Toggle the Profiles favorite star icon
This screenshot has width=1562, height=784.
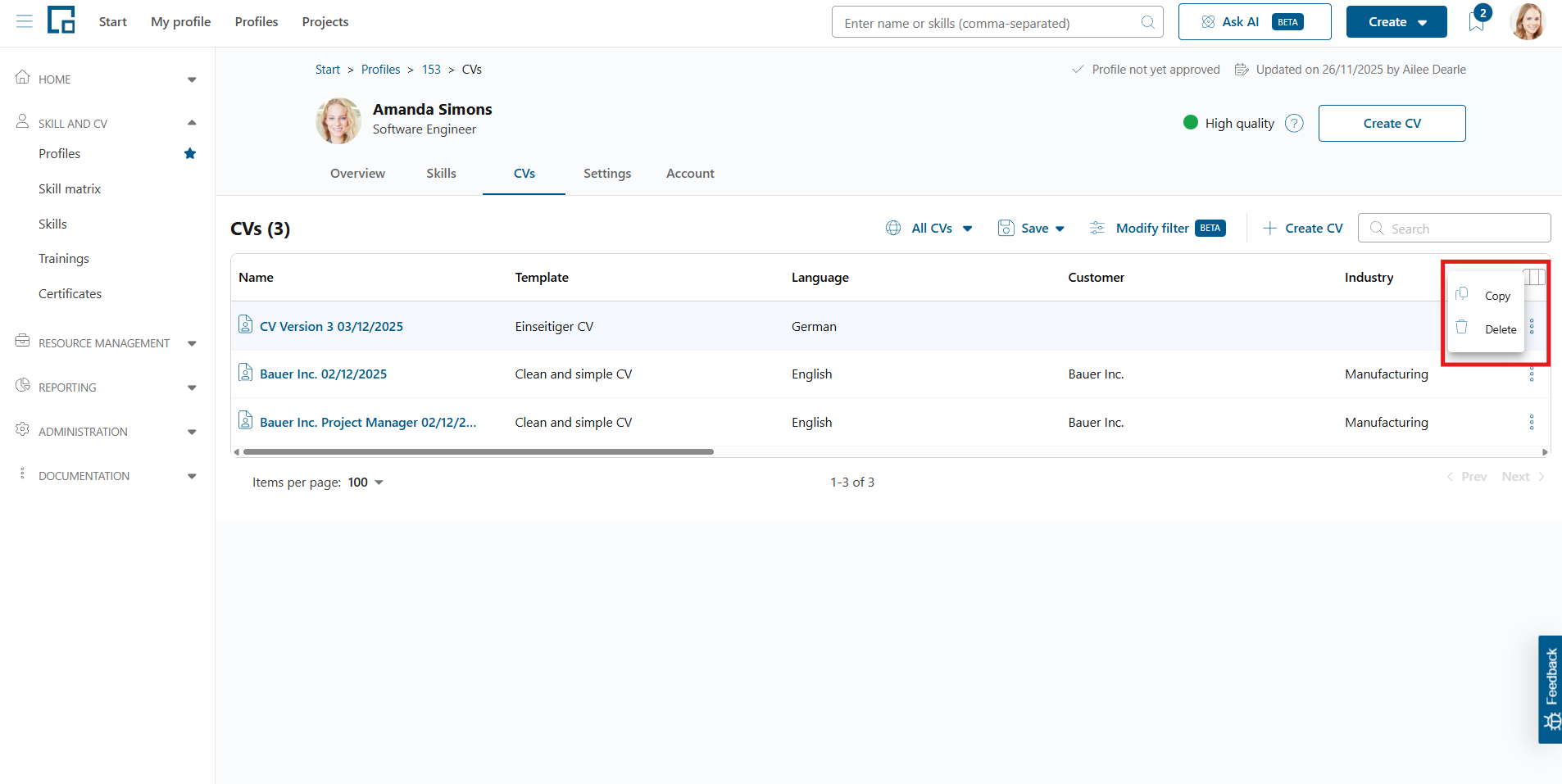pos(190,153)
